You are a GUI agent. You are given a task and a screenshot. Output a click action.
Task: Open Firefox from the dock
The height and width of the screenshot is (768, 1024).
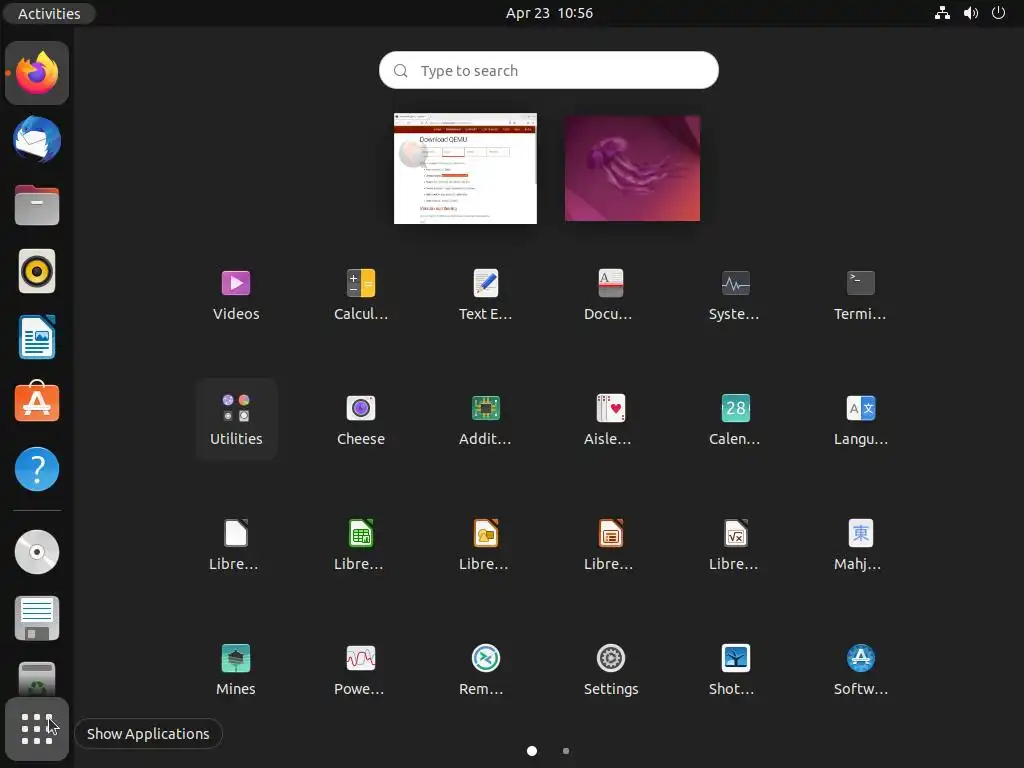37,73
